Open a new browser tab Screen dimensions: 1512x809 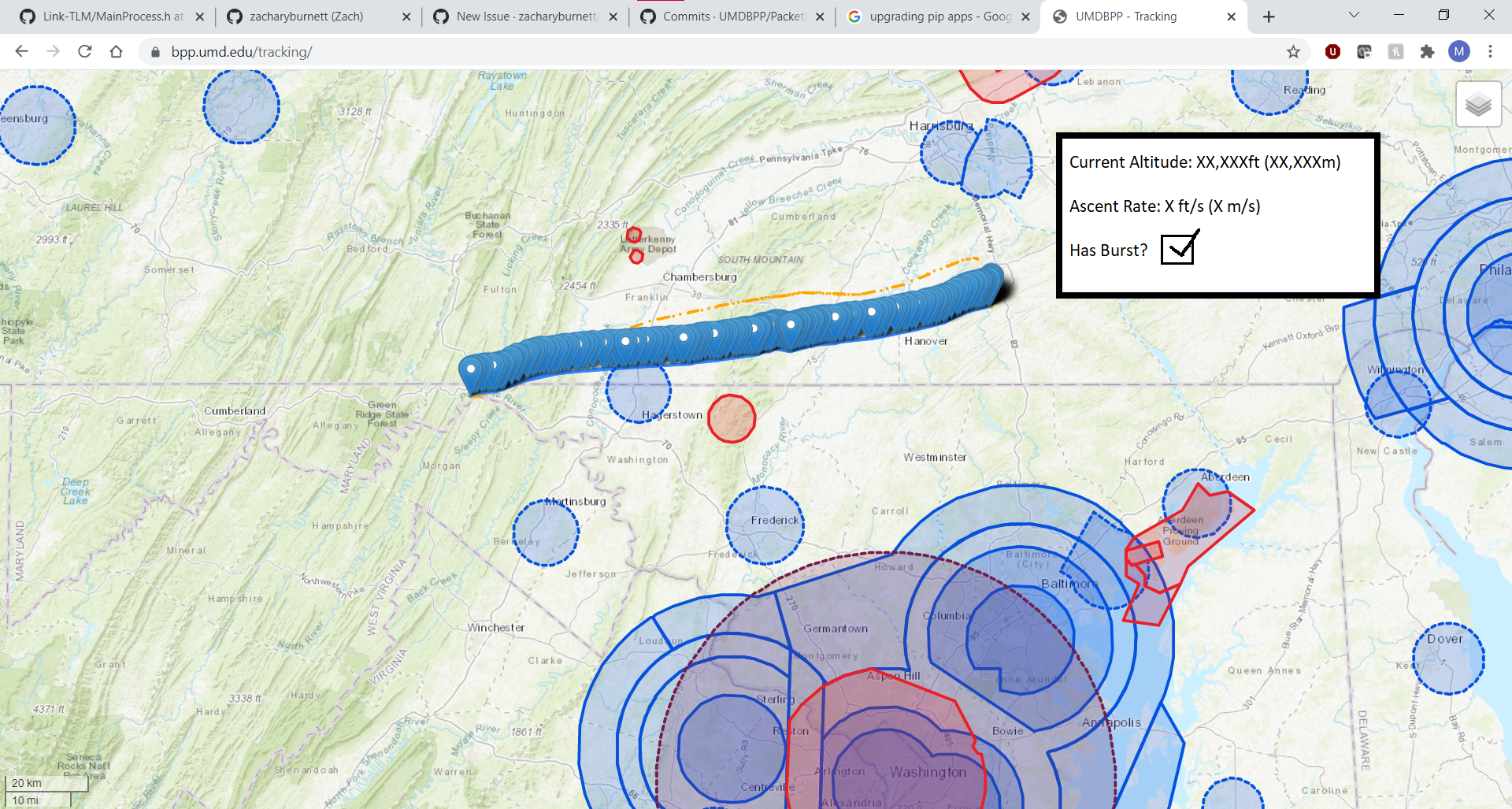1269,17
